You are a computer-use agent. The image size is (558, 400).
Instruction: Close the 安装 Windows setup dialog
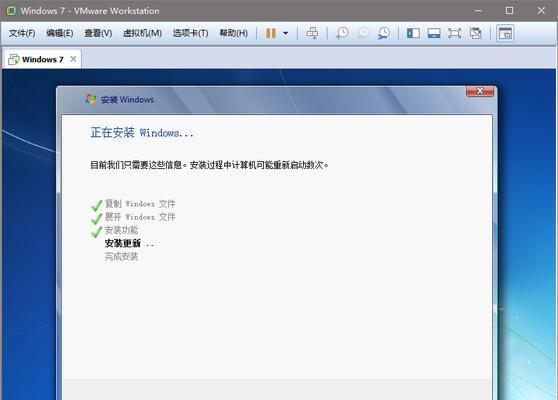tap(480, 91)
